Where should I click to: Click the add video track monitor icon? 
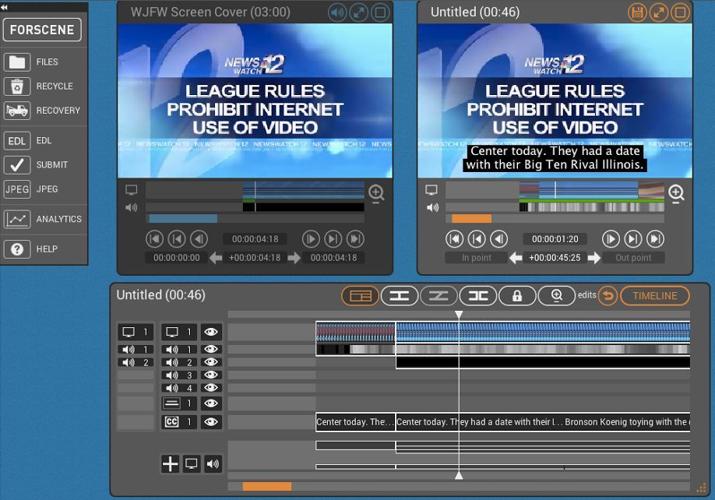point(192,464)
